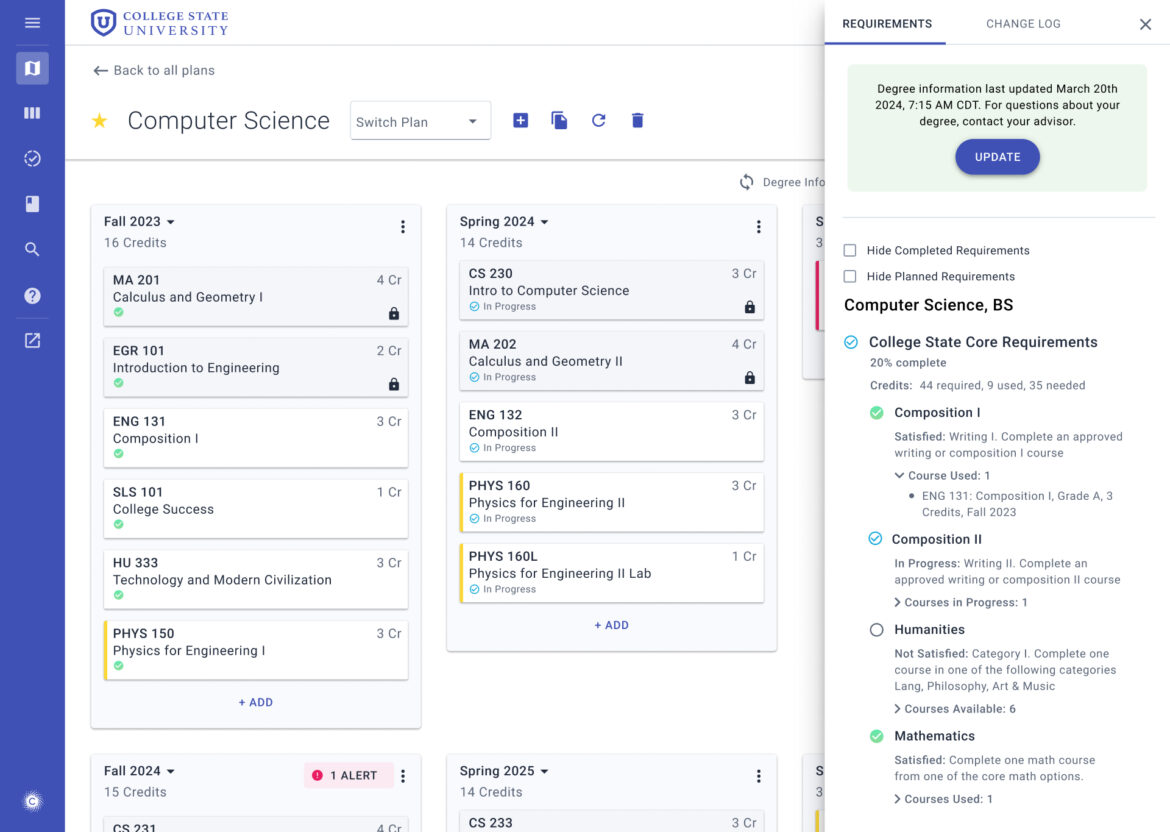Open the PHYS 160L Lab course card

612,572
